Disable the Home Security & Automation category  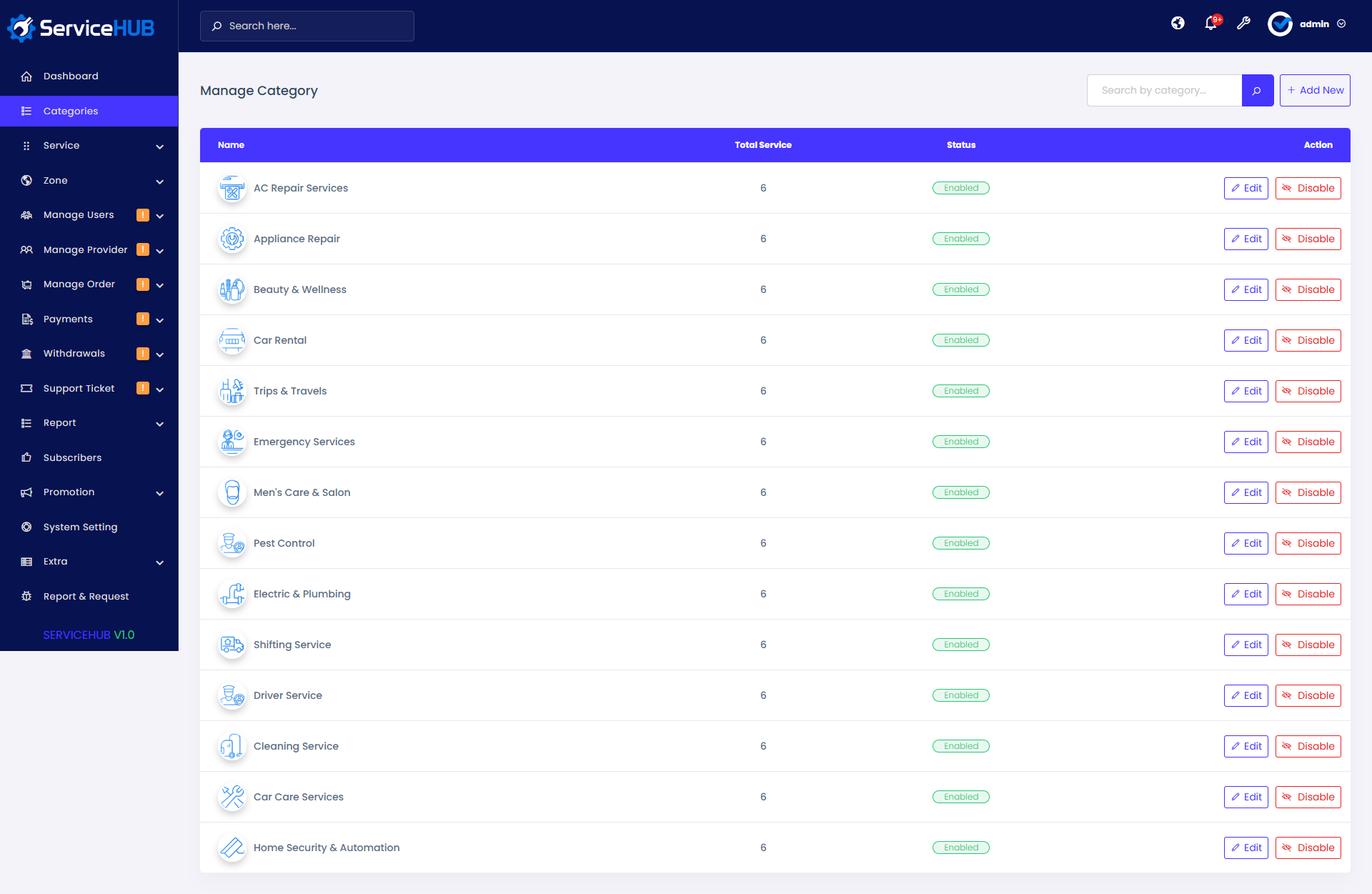point(1308,848)
